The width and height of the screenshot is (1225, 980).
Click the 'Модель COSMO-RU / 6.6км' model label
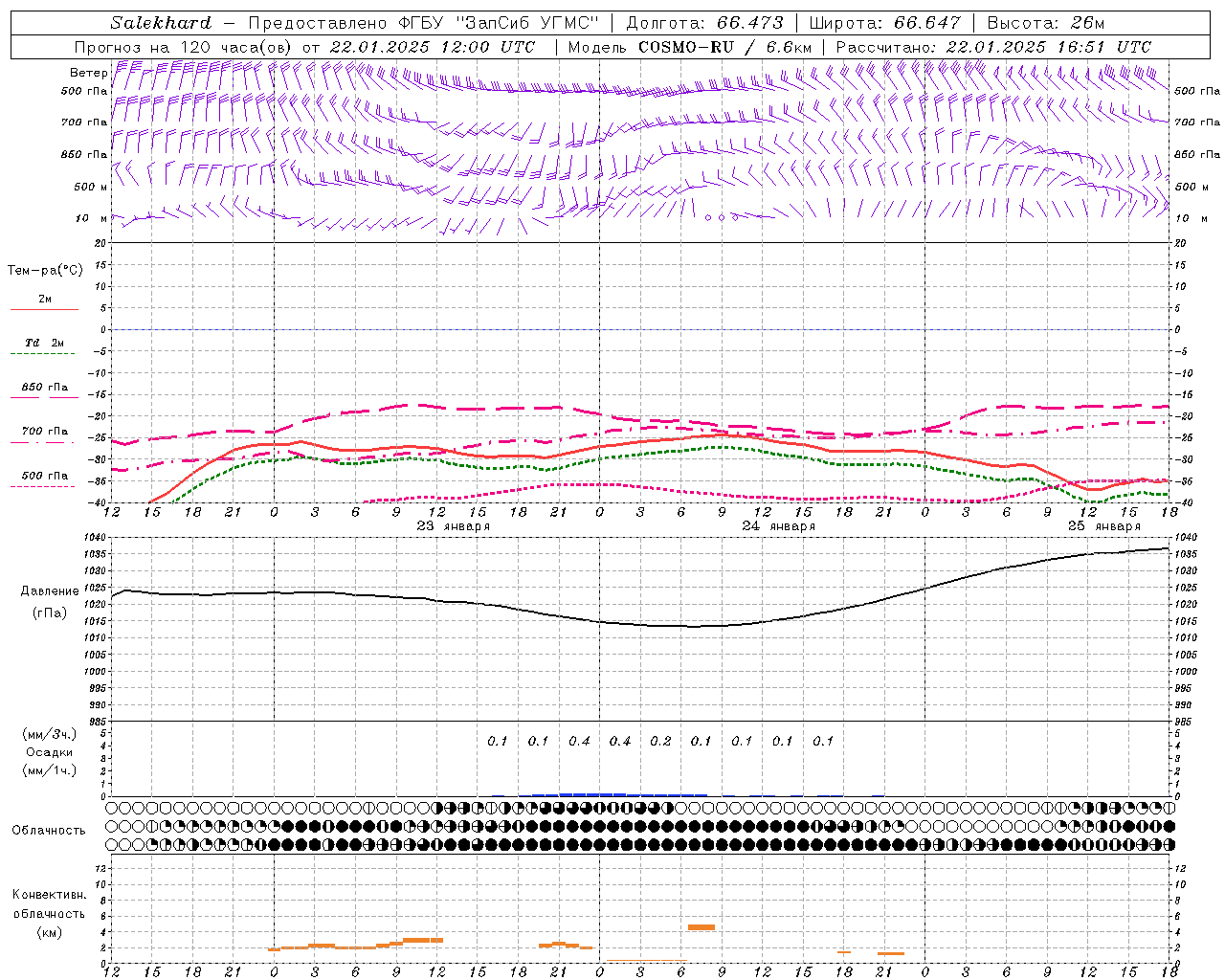pyautogui.click(x=690, y=47)
